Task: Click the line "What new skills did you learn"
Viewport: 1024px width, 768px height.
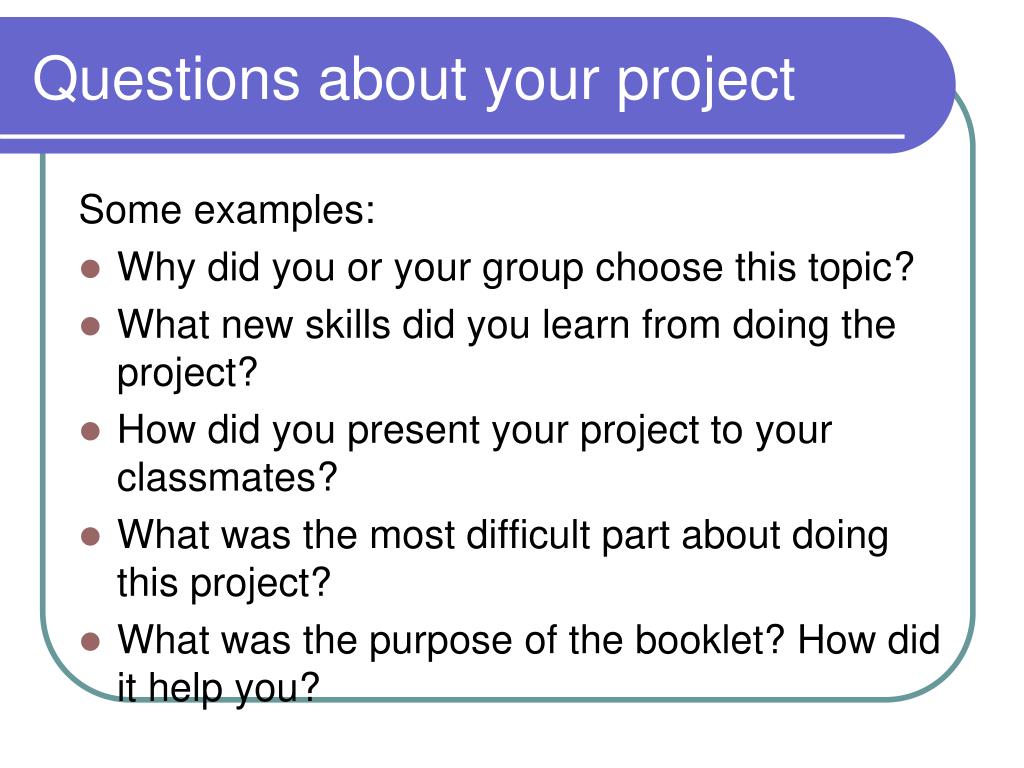Action: tap(506, 325)
